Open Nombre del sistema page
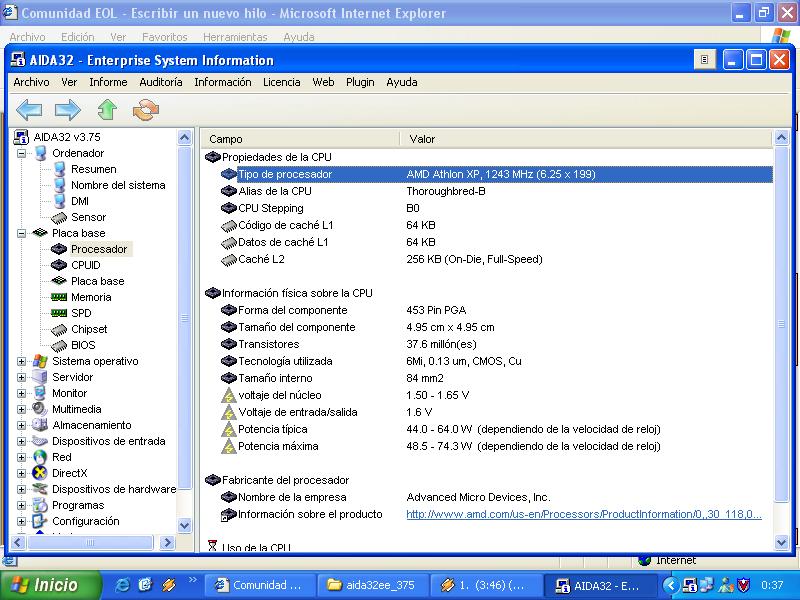The height and width of the screenshot is (600, 800). pos(118,185)
